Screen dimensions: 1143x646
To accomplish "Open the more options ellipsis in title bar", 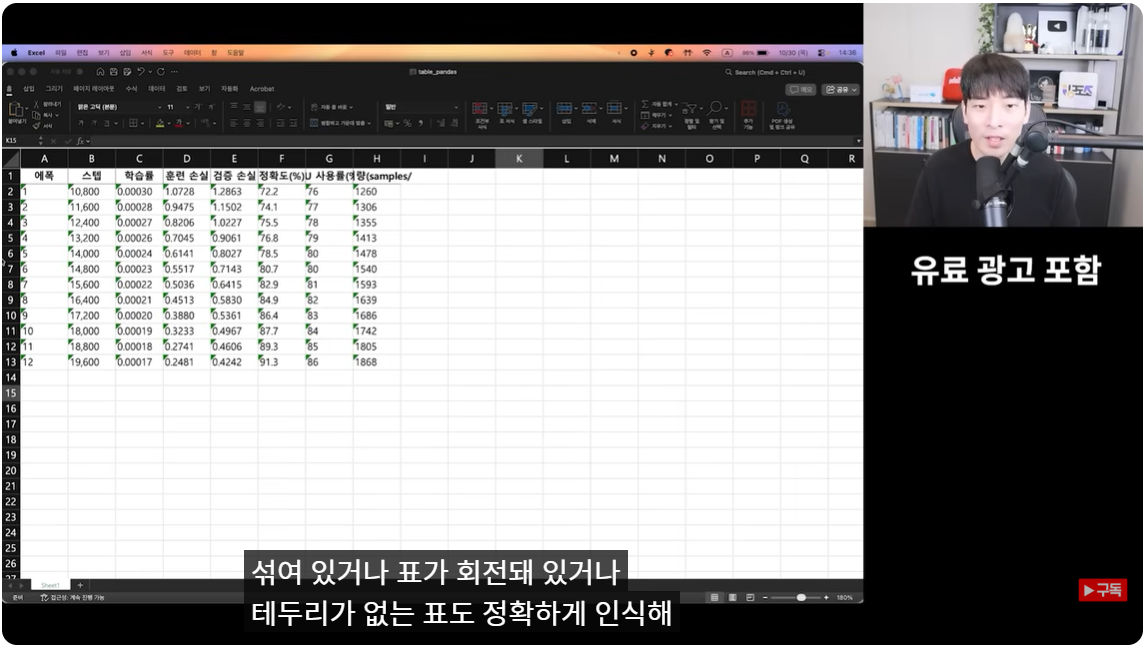I will 174,71.
